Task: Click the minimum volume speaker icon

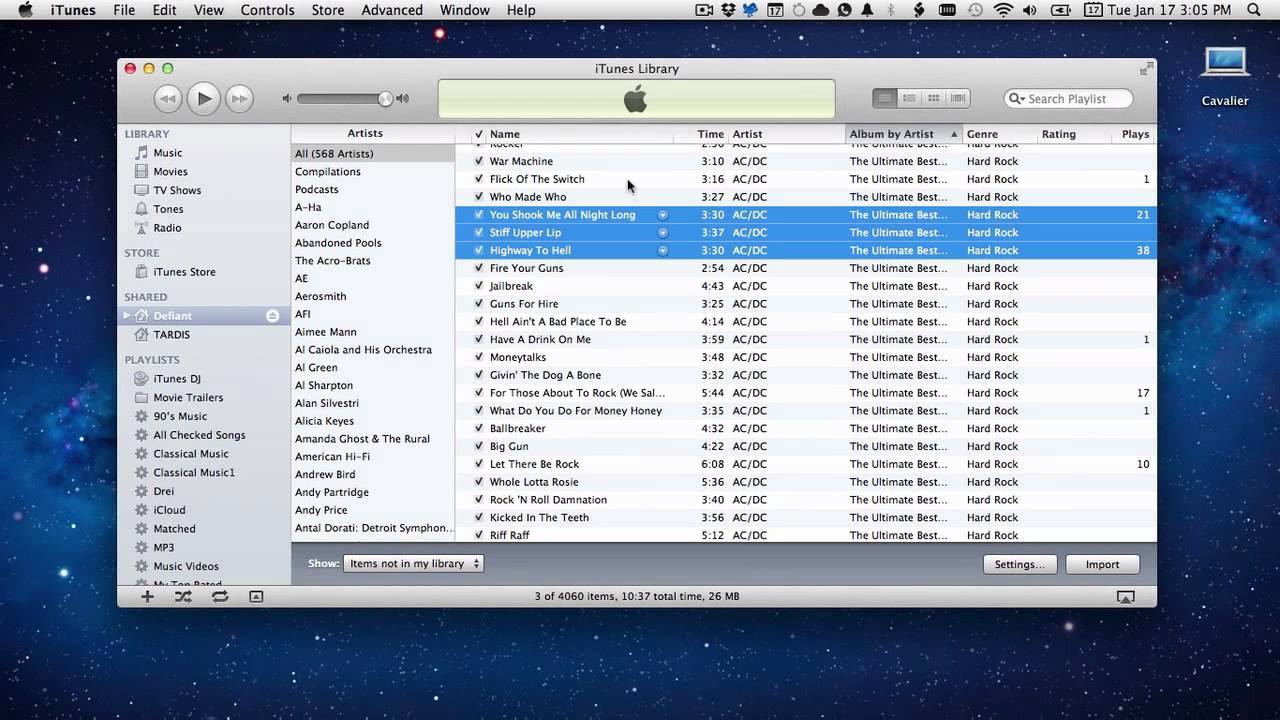Action: coord(287,98)
